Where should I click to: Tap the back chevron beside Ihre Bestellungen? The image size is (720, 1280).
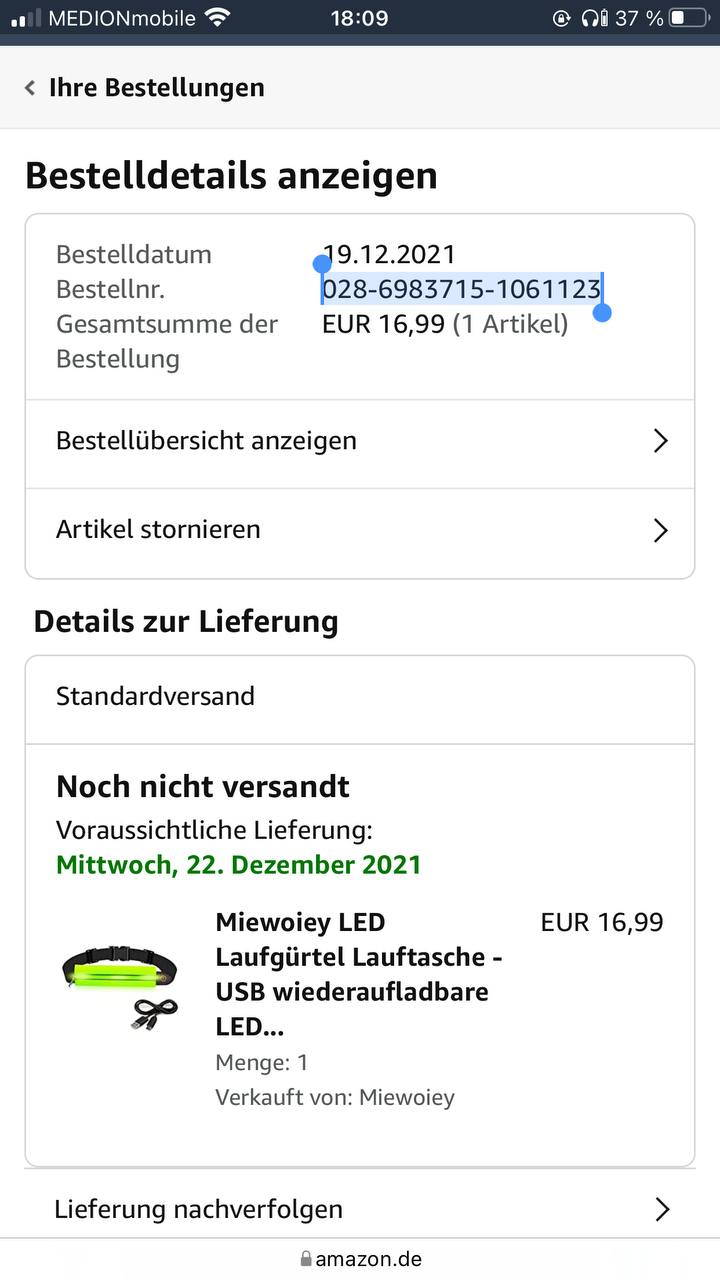point(30,88)
